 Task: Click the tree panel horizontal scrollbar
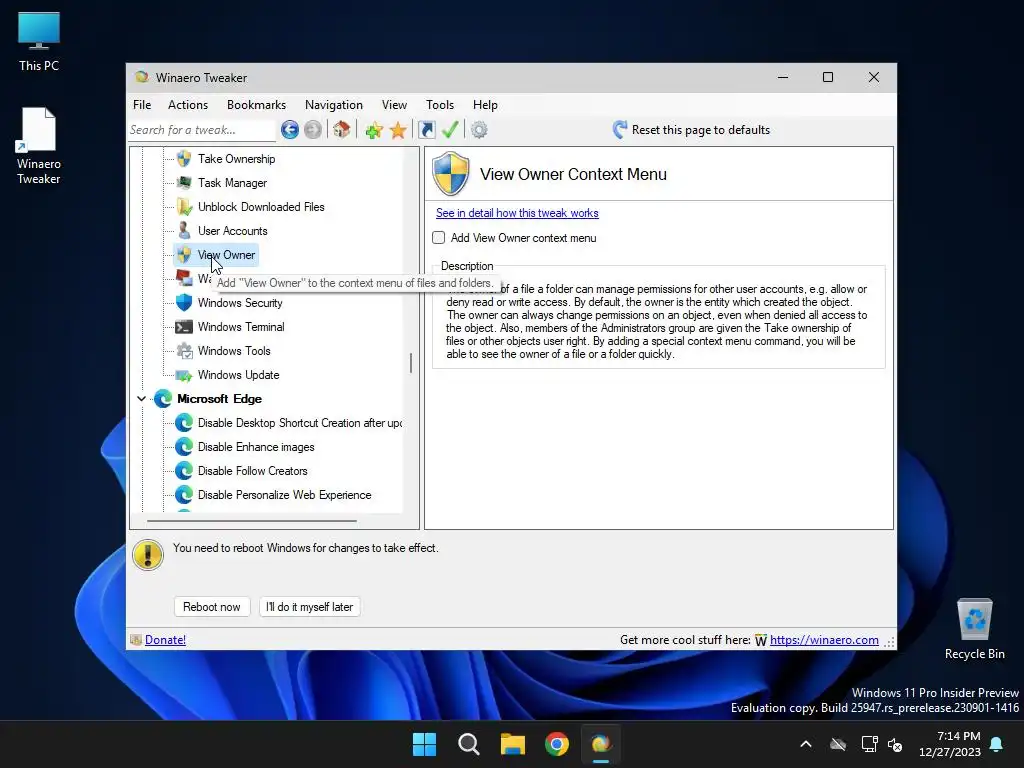click(x=252, y=521)
